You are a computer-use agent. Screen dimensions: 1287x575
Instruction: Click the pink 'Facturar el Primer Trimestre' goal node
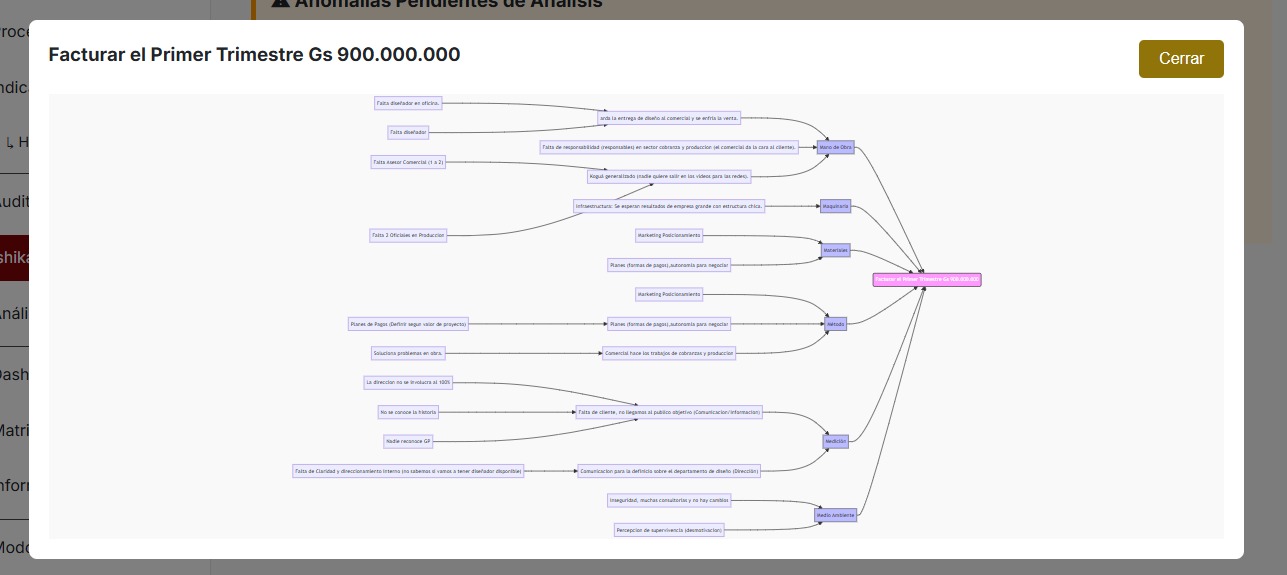coord(927,280)
